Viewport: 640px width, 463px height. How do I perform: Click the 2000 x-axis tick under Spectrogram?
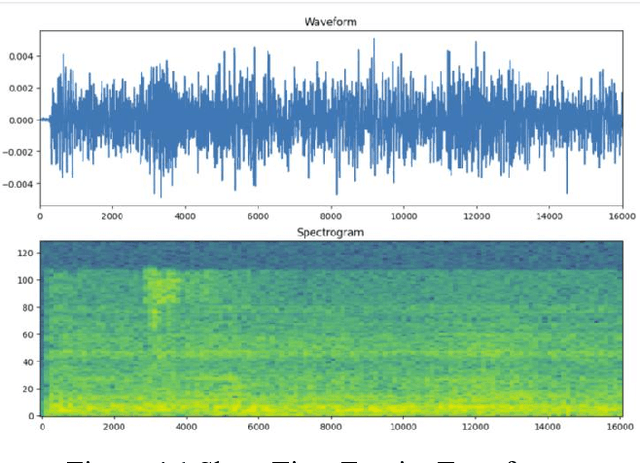114,427
